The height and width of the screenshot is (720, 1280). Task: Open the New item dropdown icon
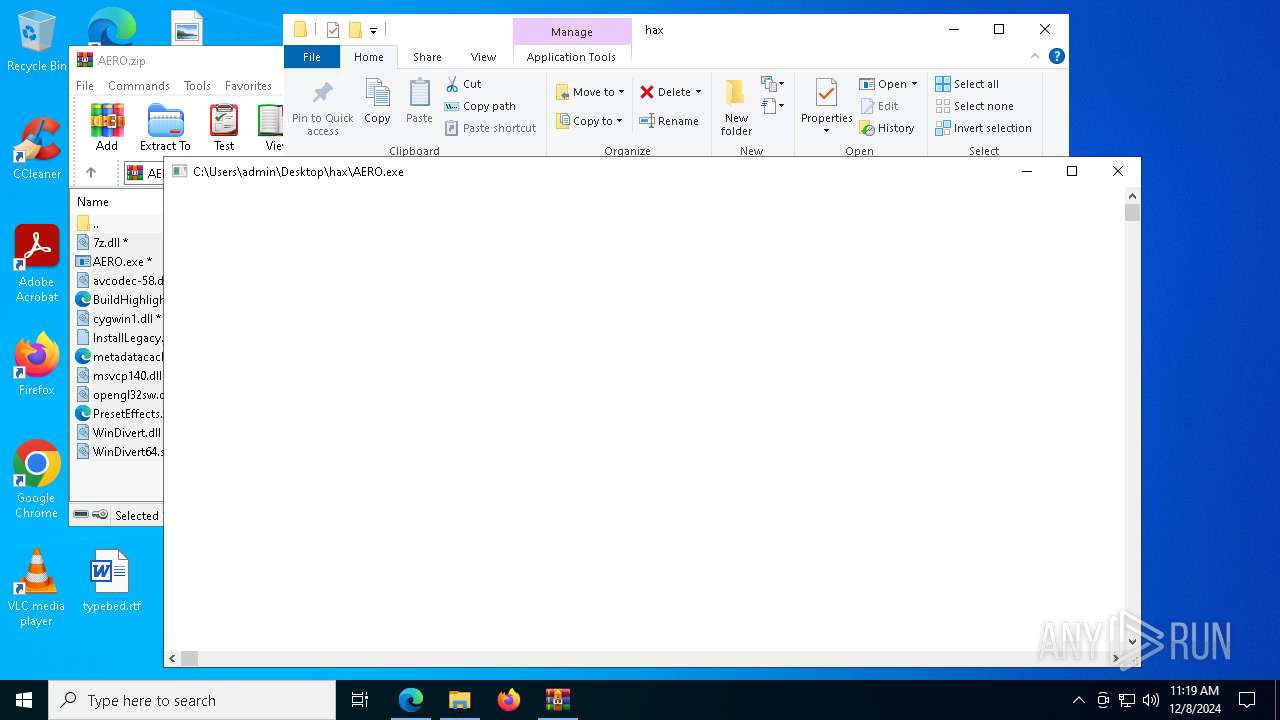pyautogui.click(x=772, y=84)
